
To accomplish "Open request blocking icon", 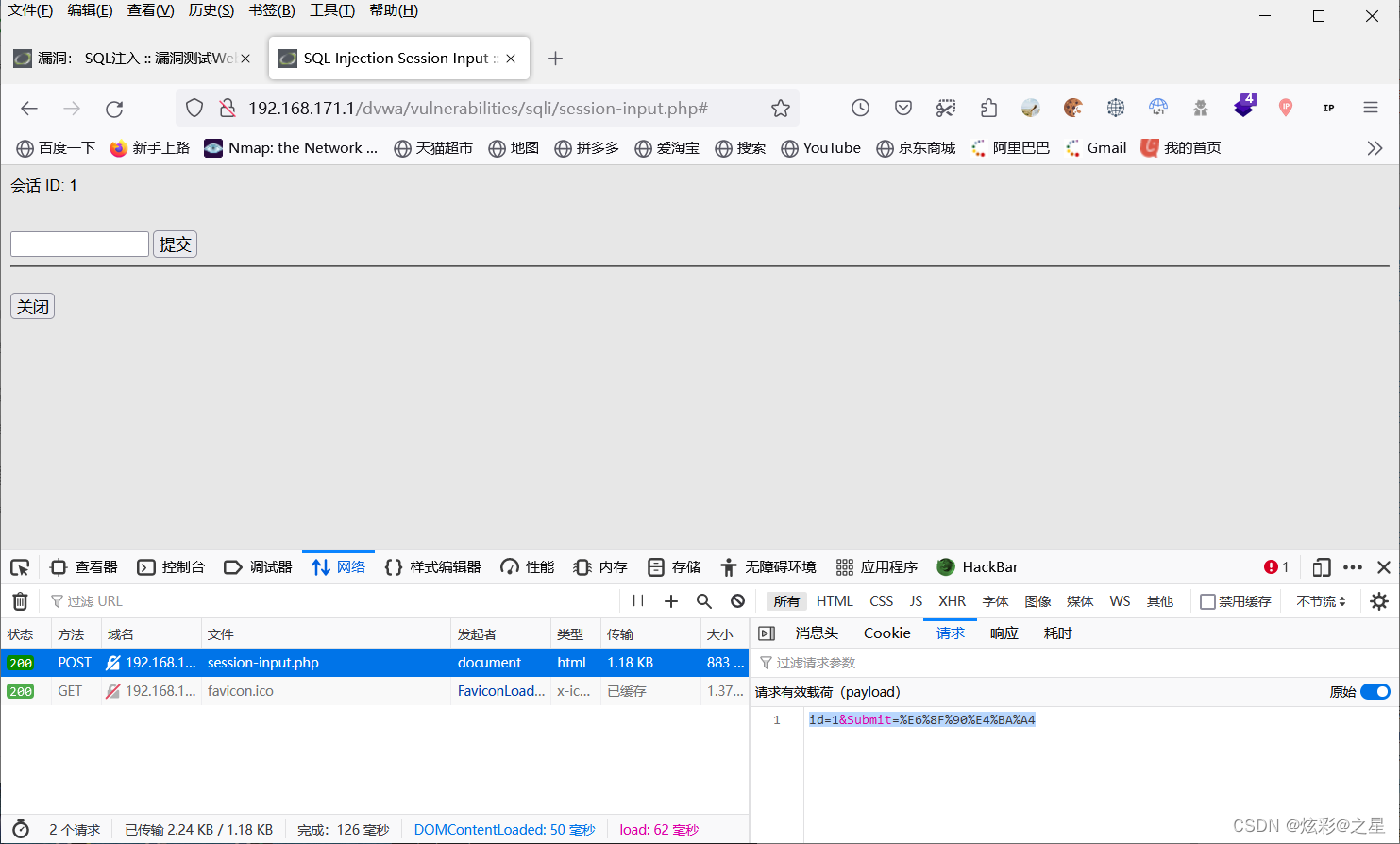I will [x=738, y=601].
